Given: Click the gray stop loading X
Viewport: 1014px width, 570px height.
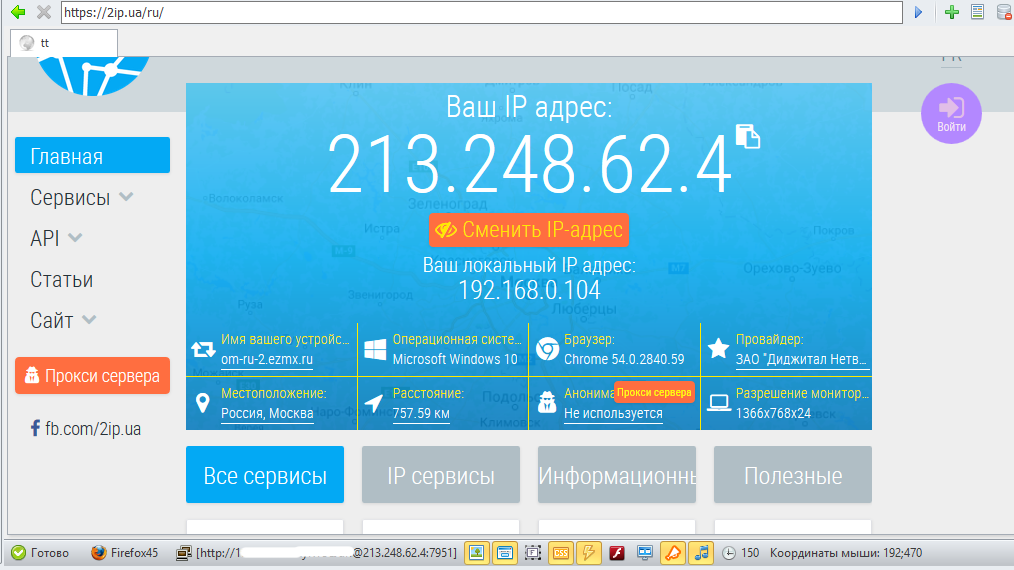Looking at the screenshot, I should 43,12.
